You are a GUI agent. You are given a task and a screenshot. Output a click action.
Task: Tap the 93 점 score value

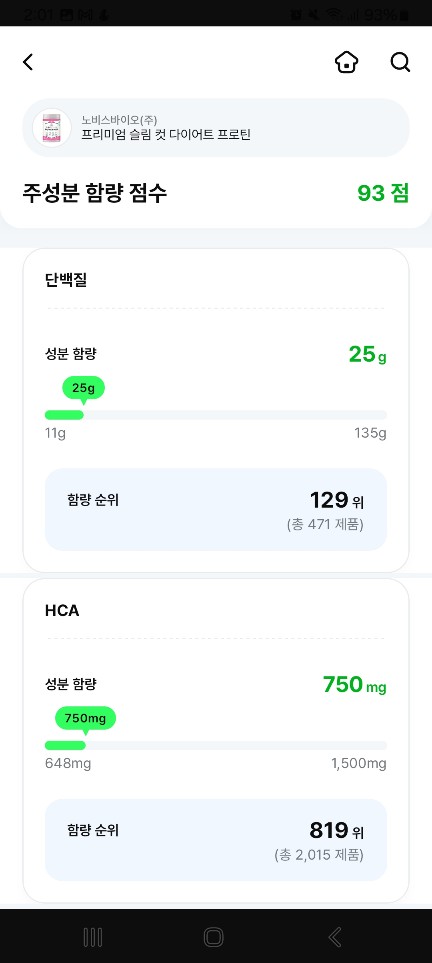pyautogui.click(x=383, y=193)
